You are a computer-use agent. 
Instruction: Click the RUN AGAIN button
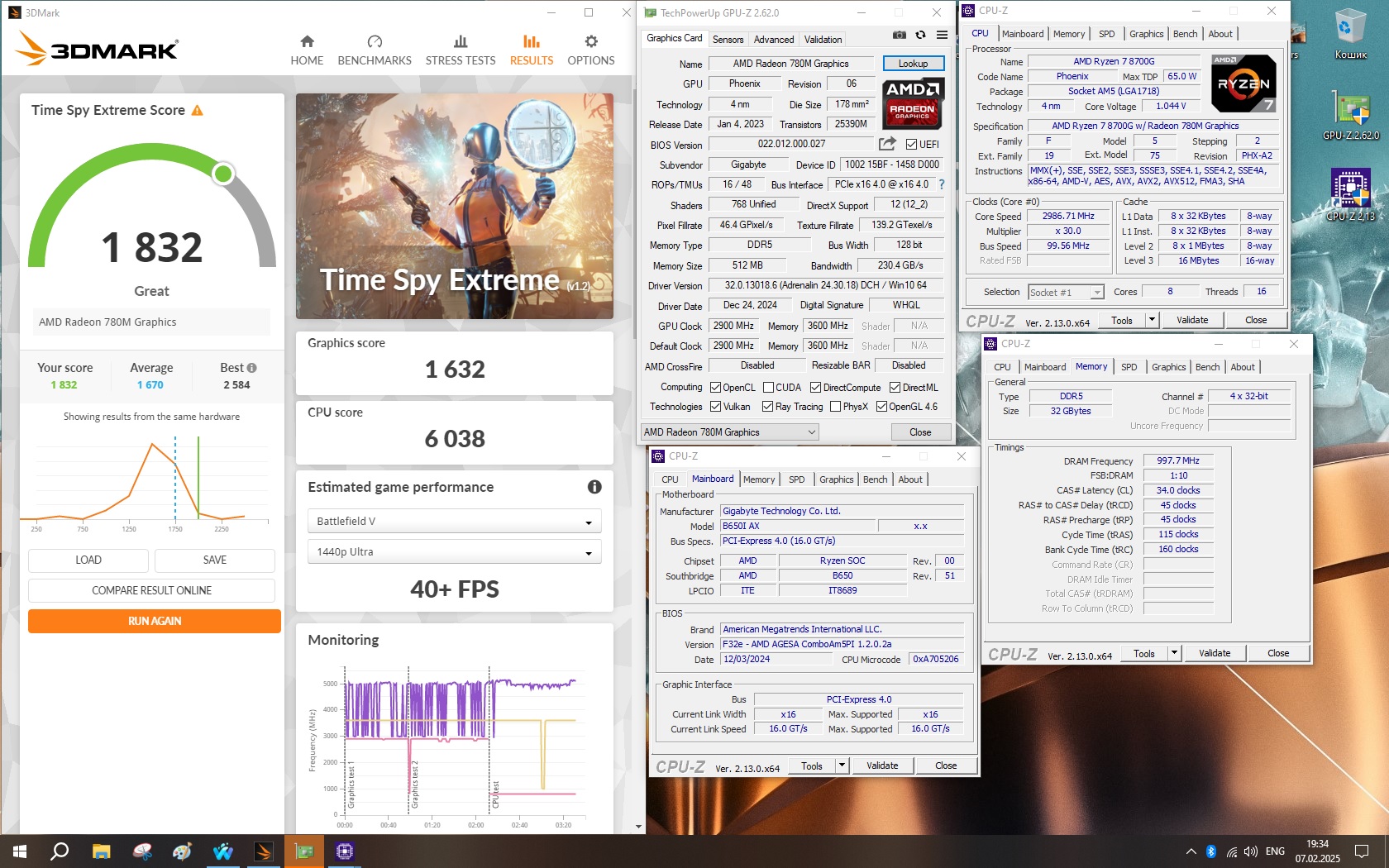click(x=155, y=621)
